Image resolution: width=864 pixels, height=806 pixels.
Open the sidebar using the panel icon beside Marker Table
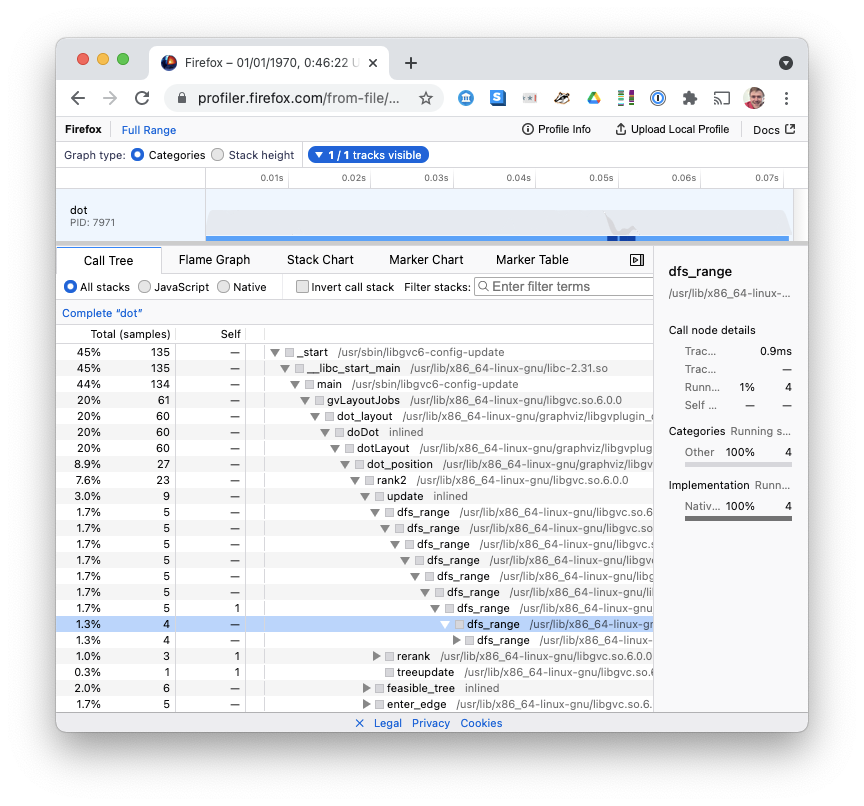pos(637,260)
